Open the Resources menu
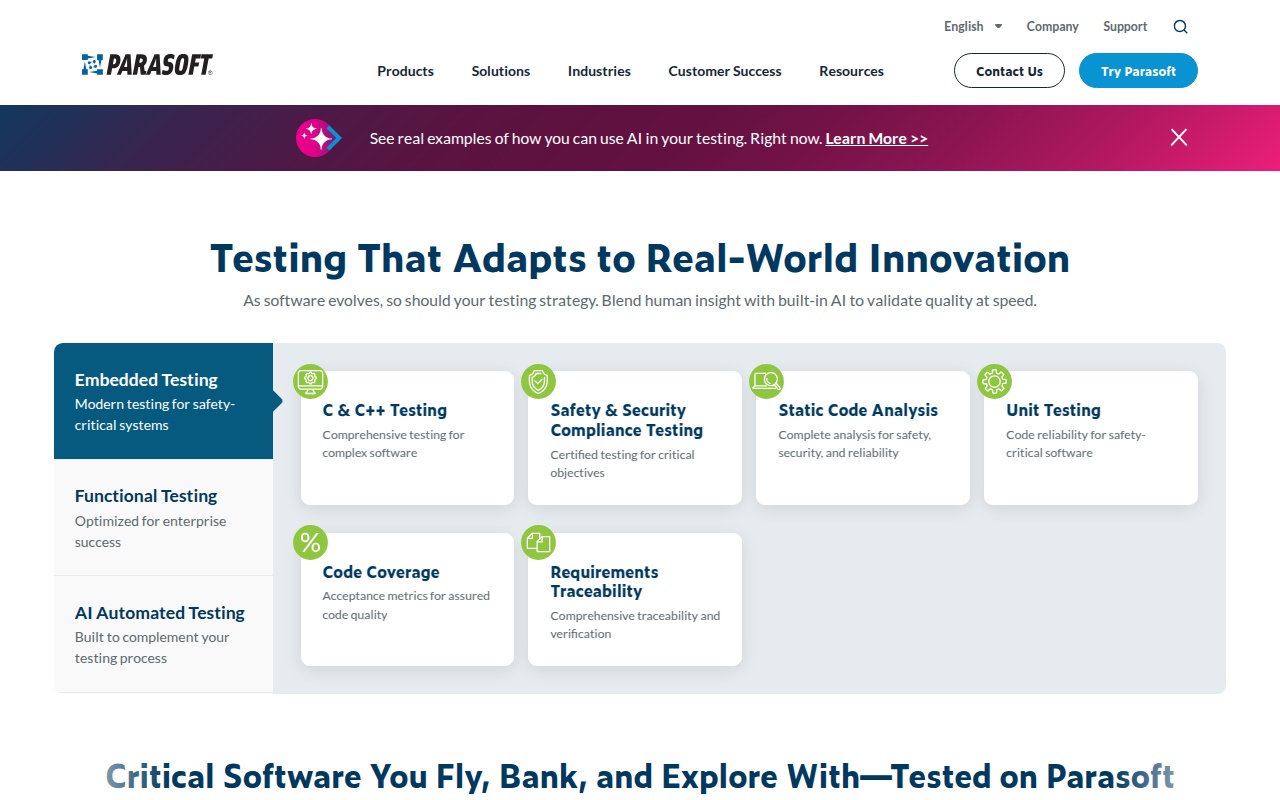Screen dimensions: 1280x800 pos(851,71)
